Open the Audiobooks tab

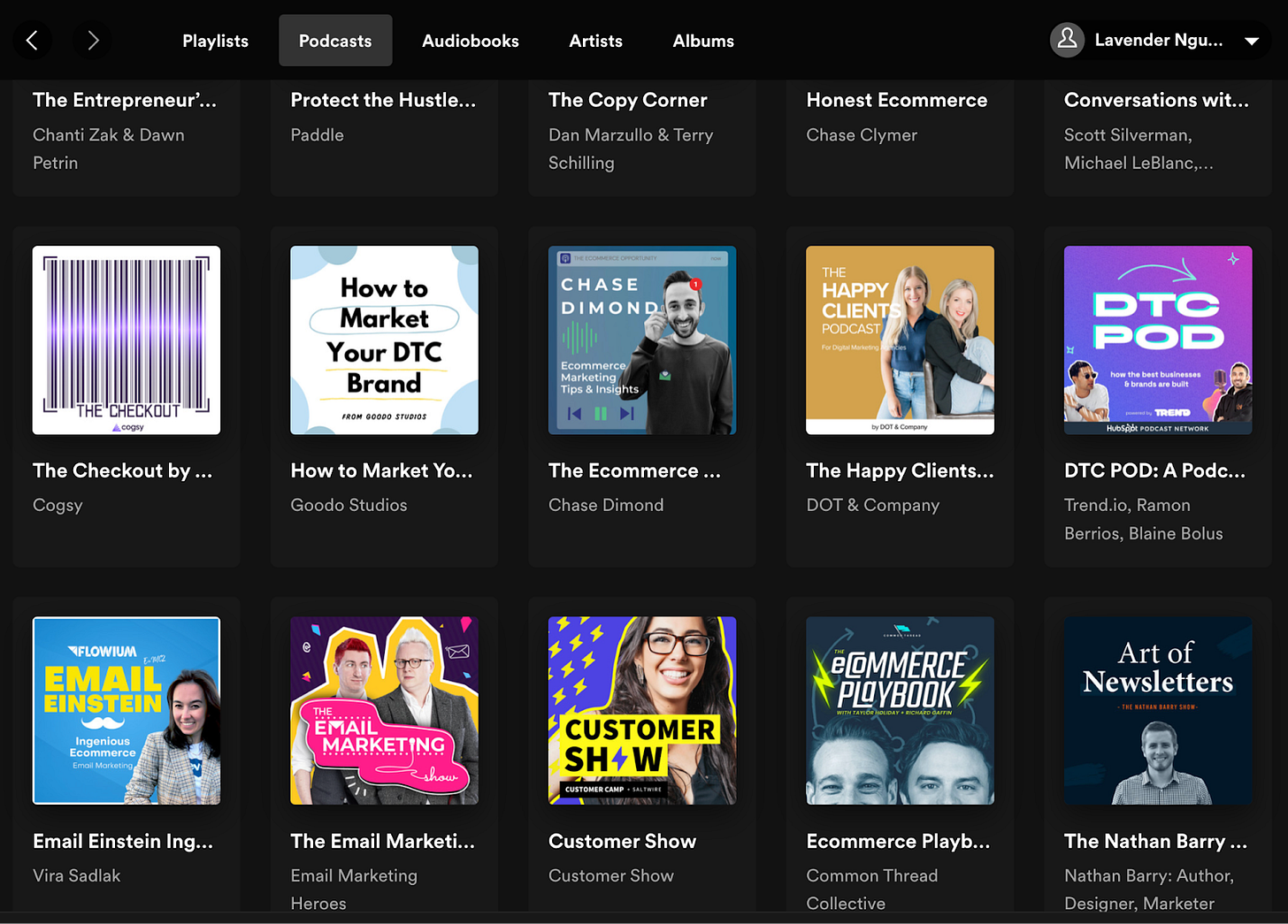(x=471, y=41)
